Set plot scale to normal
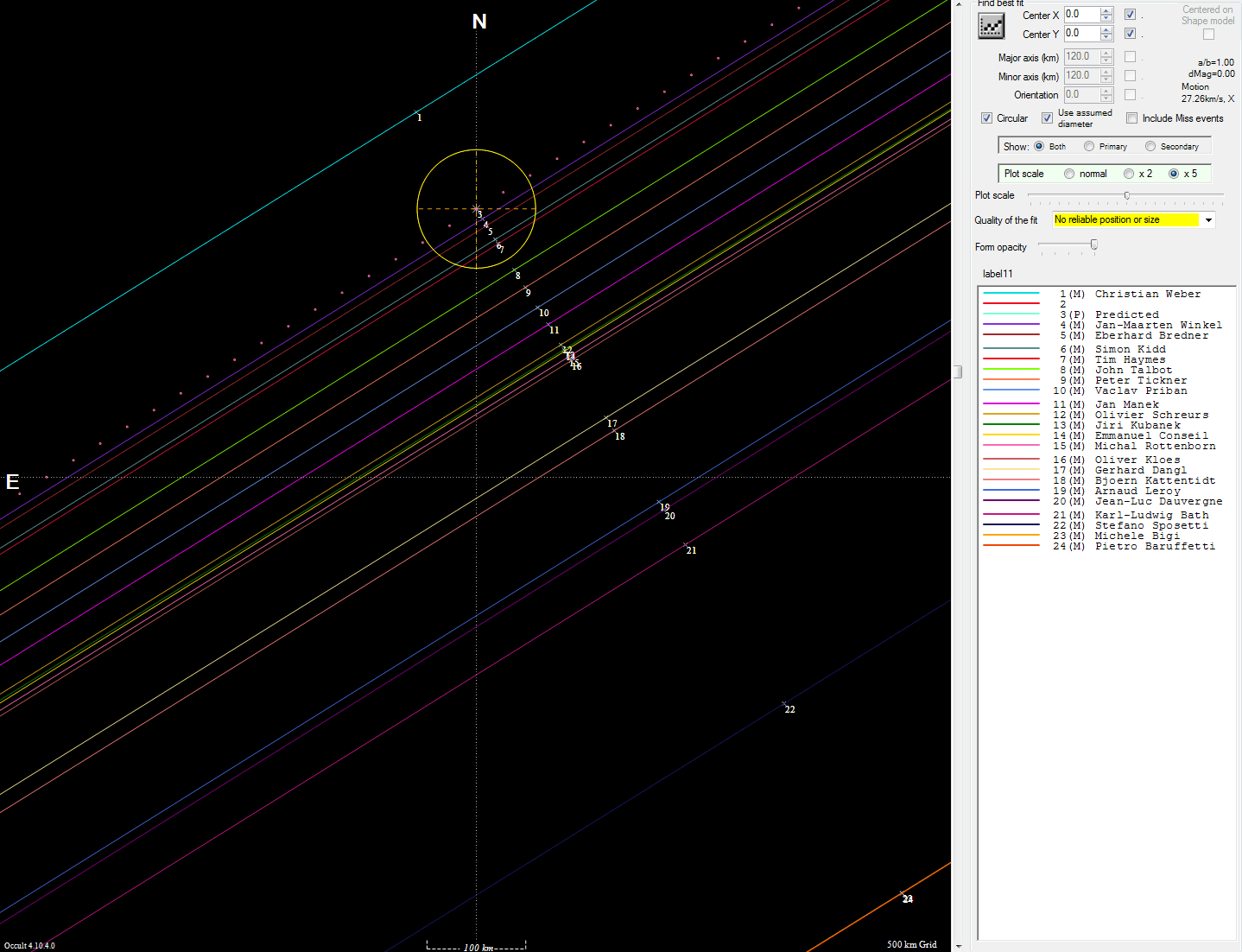The width and height of the screenshot is (1242, 952). coord(1069,174)
